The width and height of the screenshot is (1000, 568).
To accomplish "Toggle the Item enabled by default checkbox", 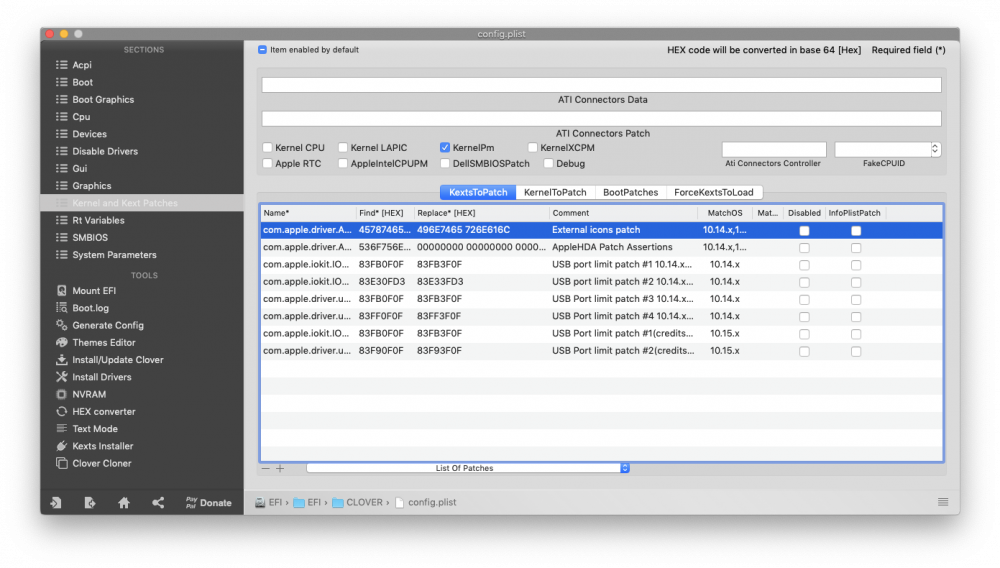I will click(x=262, y=50).
